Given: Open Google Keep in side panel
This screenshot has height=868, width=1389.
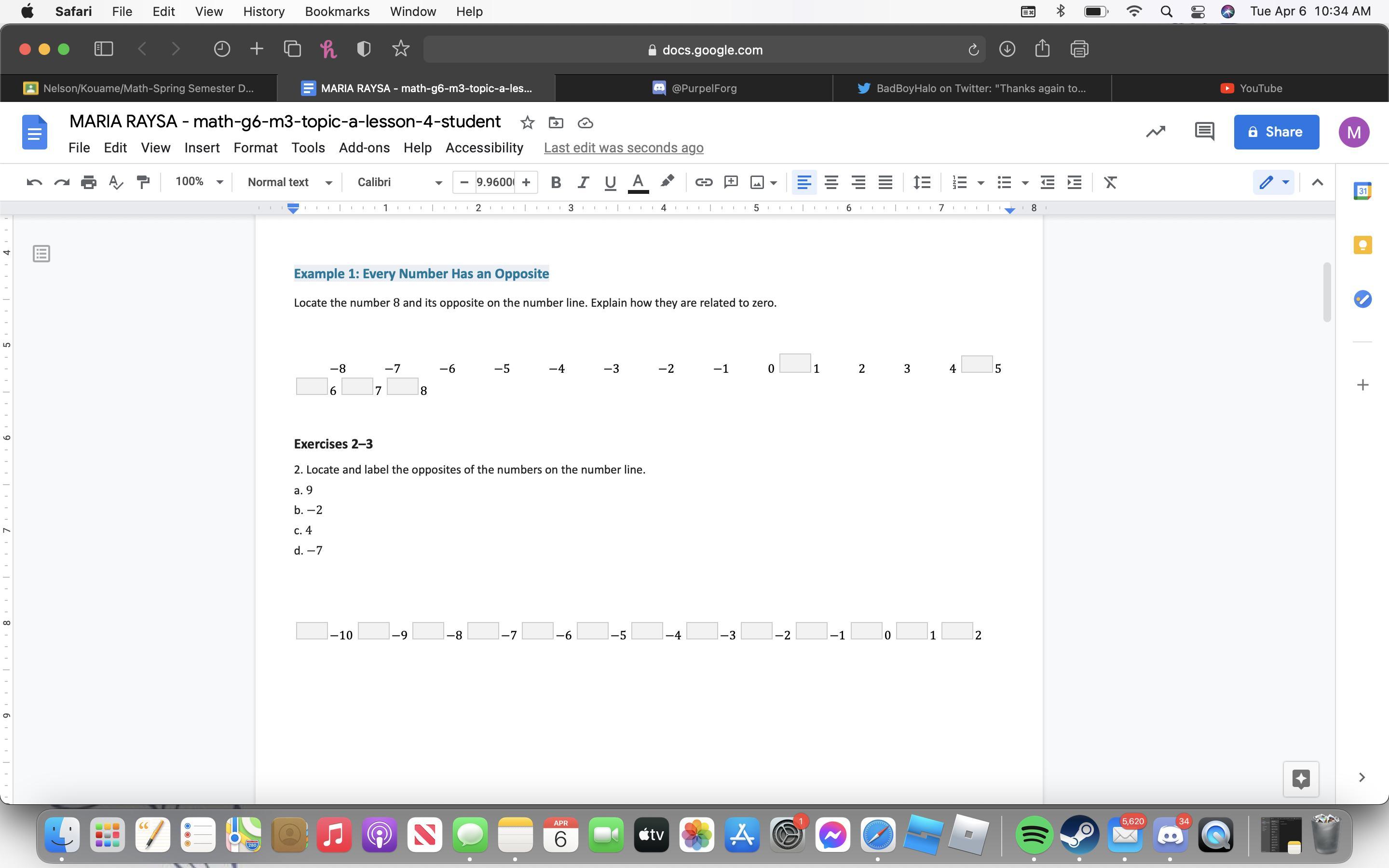Looking at the screenshot, I should pyautogui.click(x=1362, y=245).
